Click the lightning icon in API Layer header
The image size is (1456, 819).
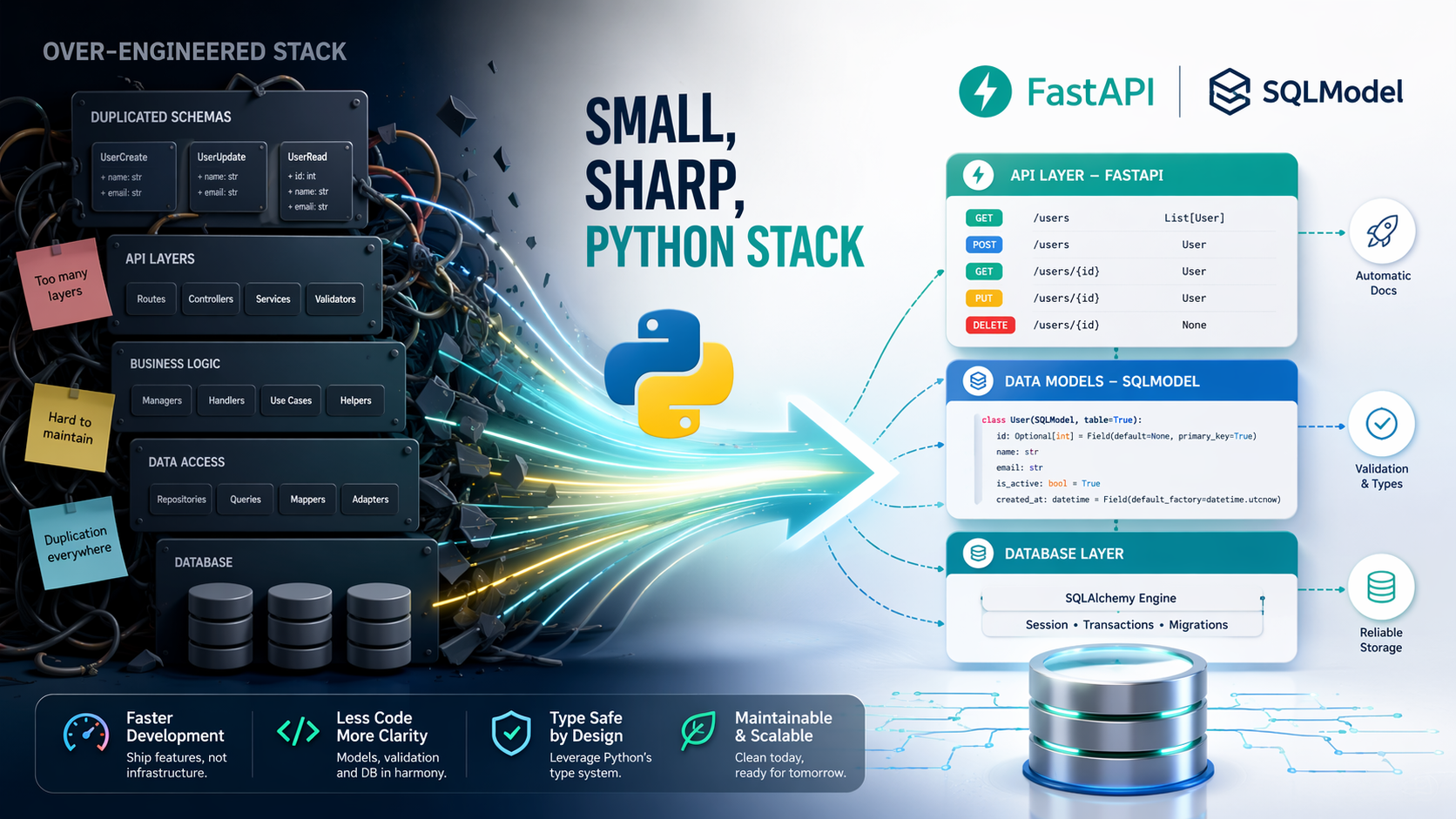(978, 175)
